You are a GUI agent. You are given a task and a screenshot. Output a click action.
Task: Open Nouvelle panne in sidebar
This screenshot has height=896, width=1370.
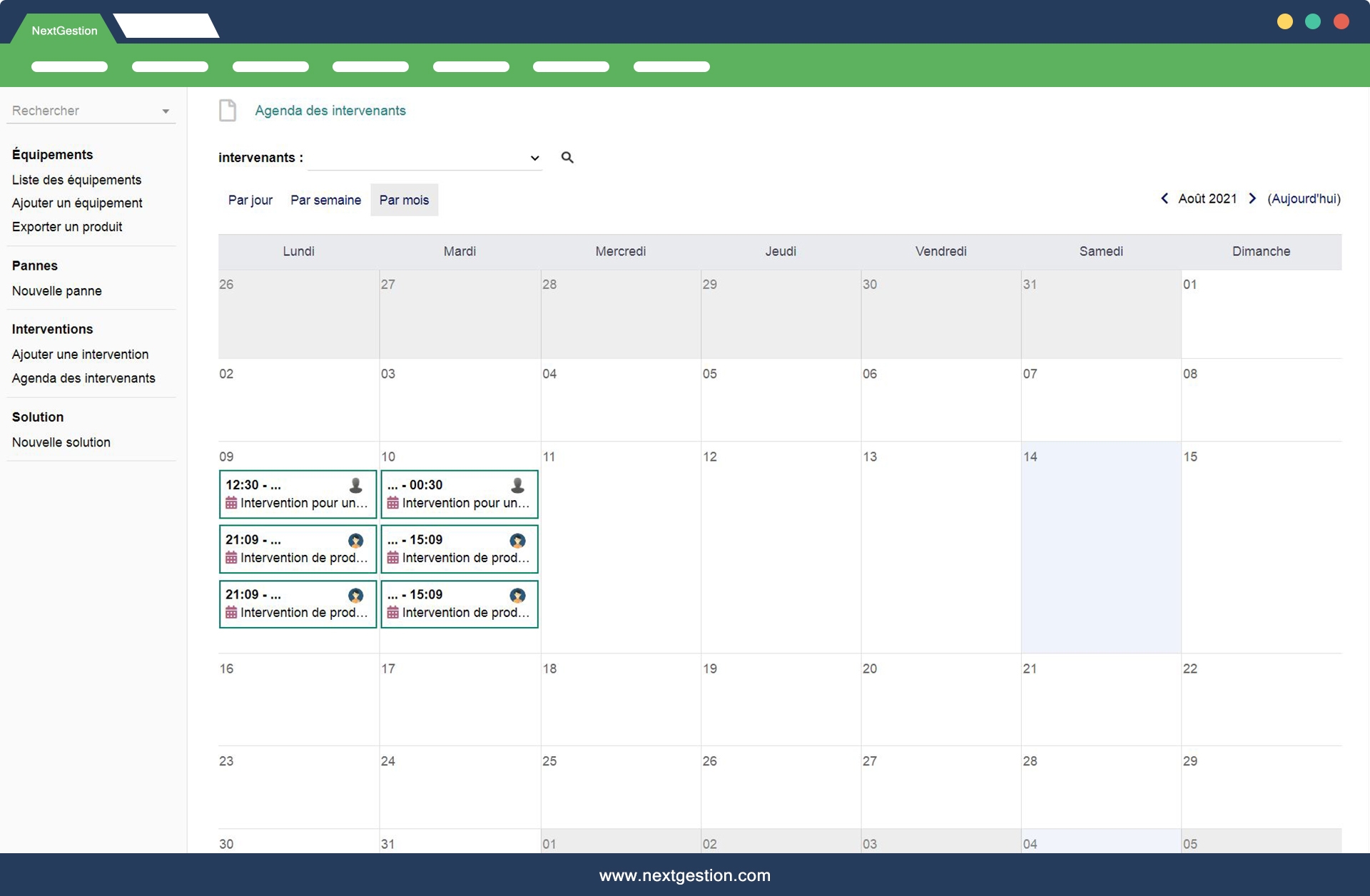pyautogui.click(x=56, y=291)
